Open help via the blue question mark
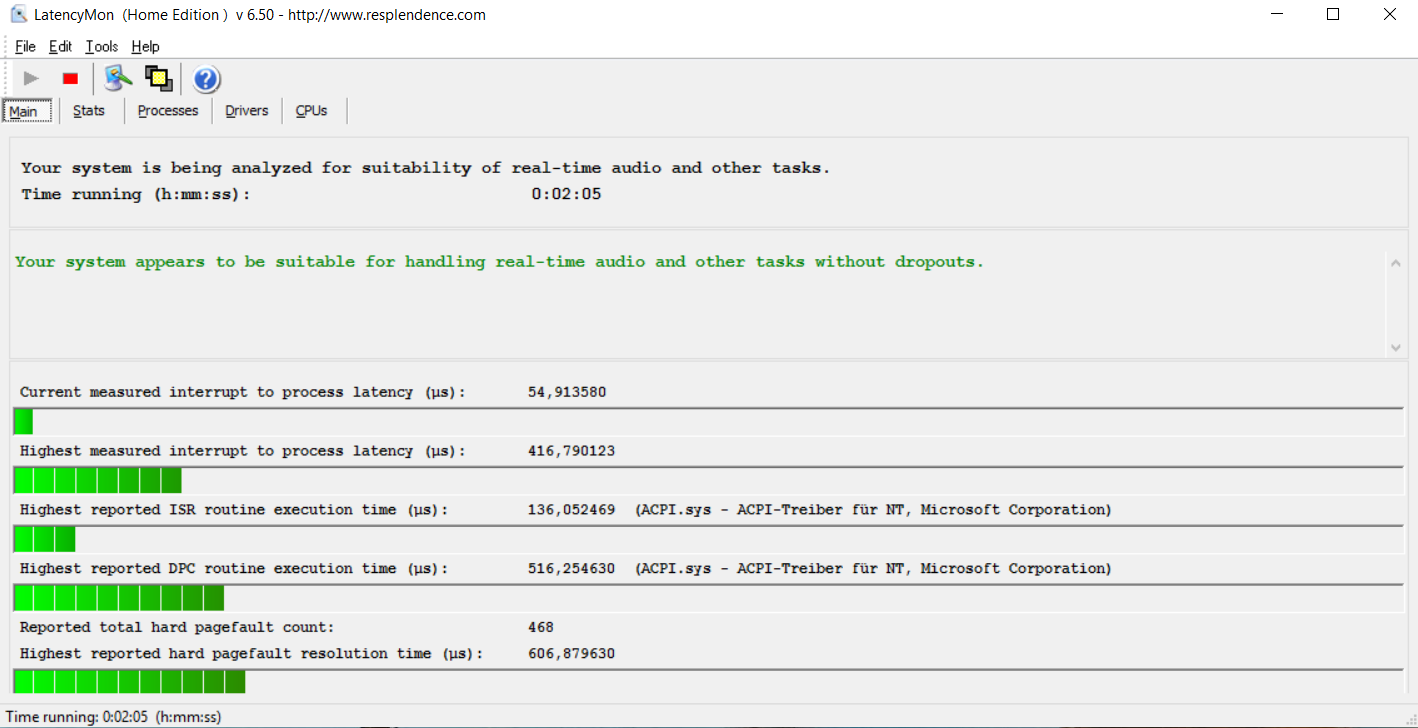1418x728 pixels. (x=206, y=79)
